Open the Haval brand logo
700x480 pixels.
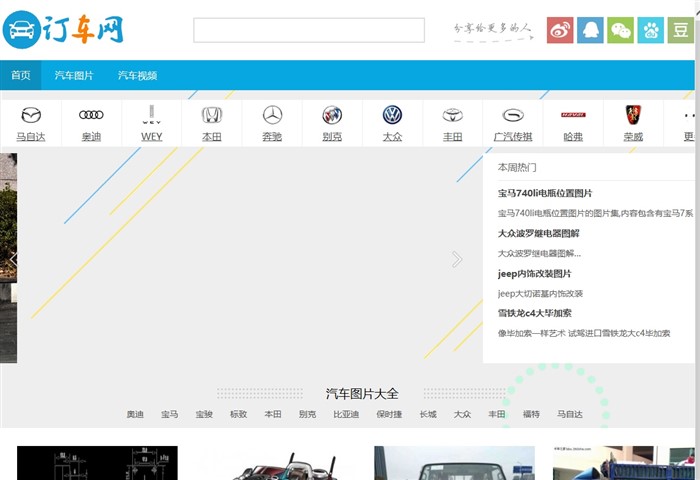coord(573,115)
